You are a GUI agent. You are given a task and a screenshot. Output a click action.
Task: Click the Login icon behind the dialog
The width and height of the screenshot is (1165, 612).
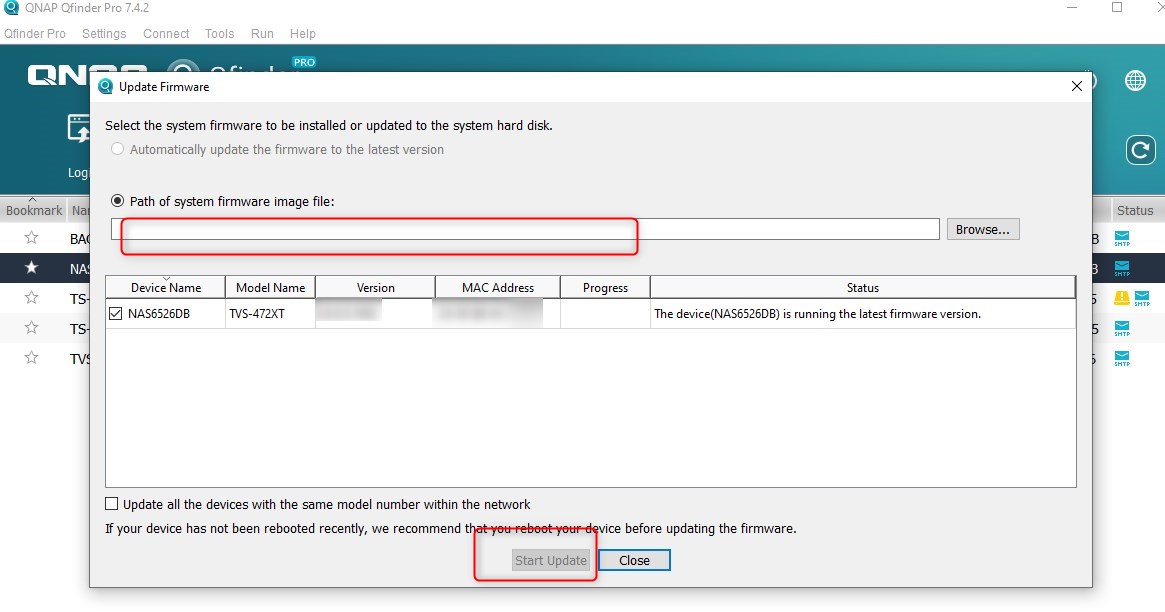[x=78, y=128]
